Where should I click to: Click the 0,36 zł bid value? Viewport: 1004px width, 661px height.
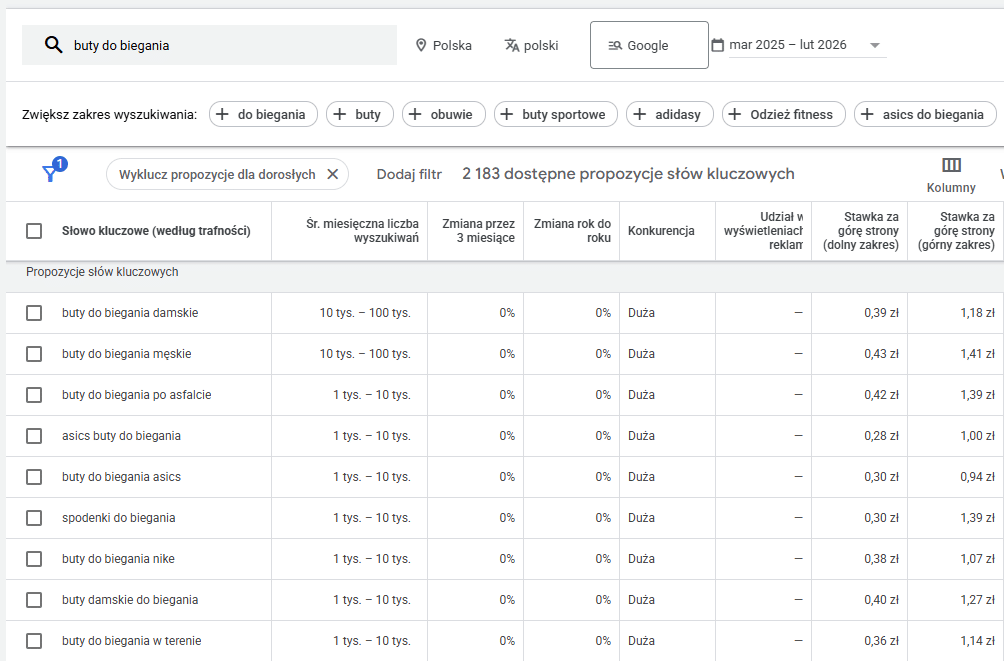pyautogui.click(x=882, y=641)
